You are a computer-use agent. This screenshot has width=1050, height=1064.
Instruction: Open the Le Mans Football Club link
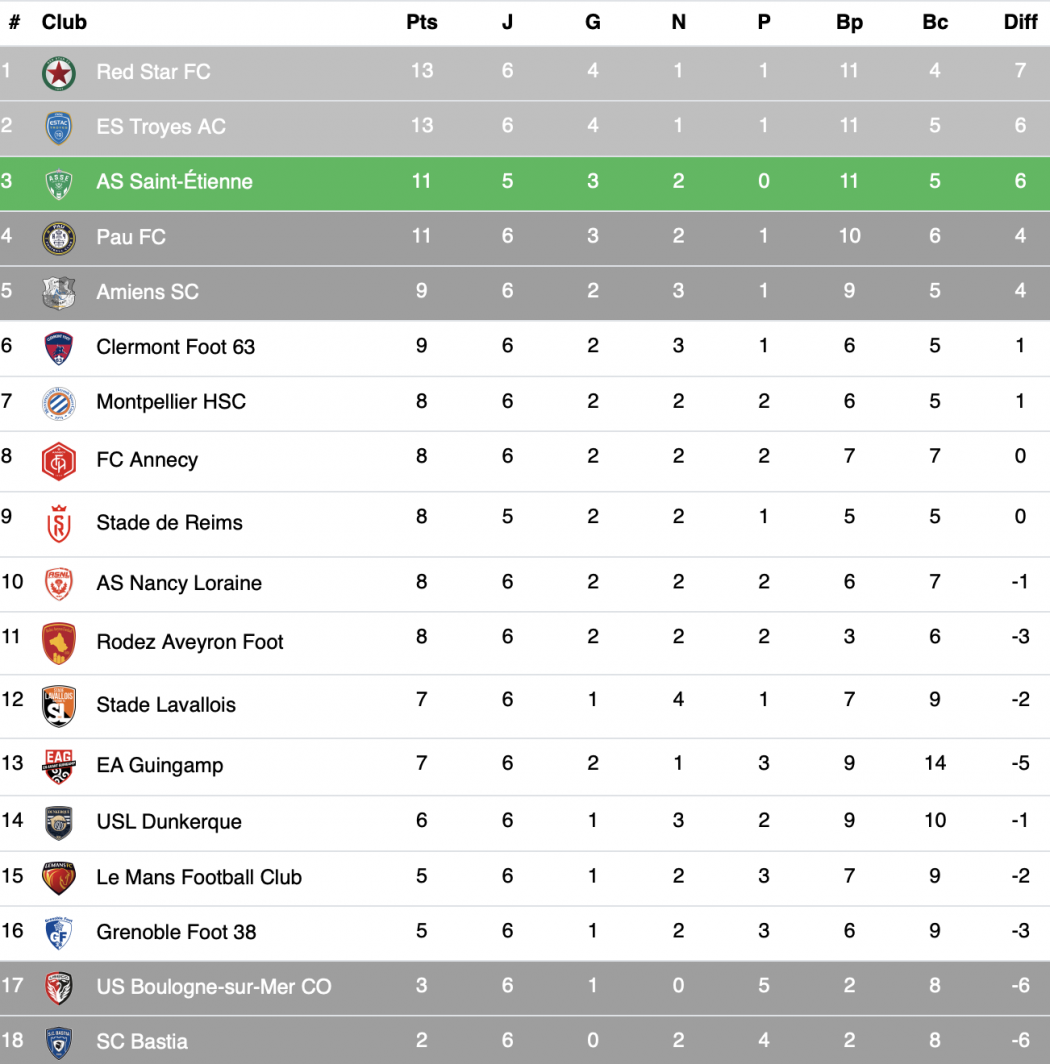pyautogui.click(x=199, y=877)
